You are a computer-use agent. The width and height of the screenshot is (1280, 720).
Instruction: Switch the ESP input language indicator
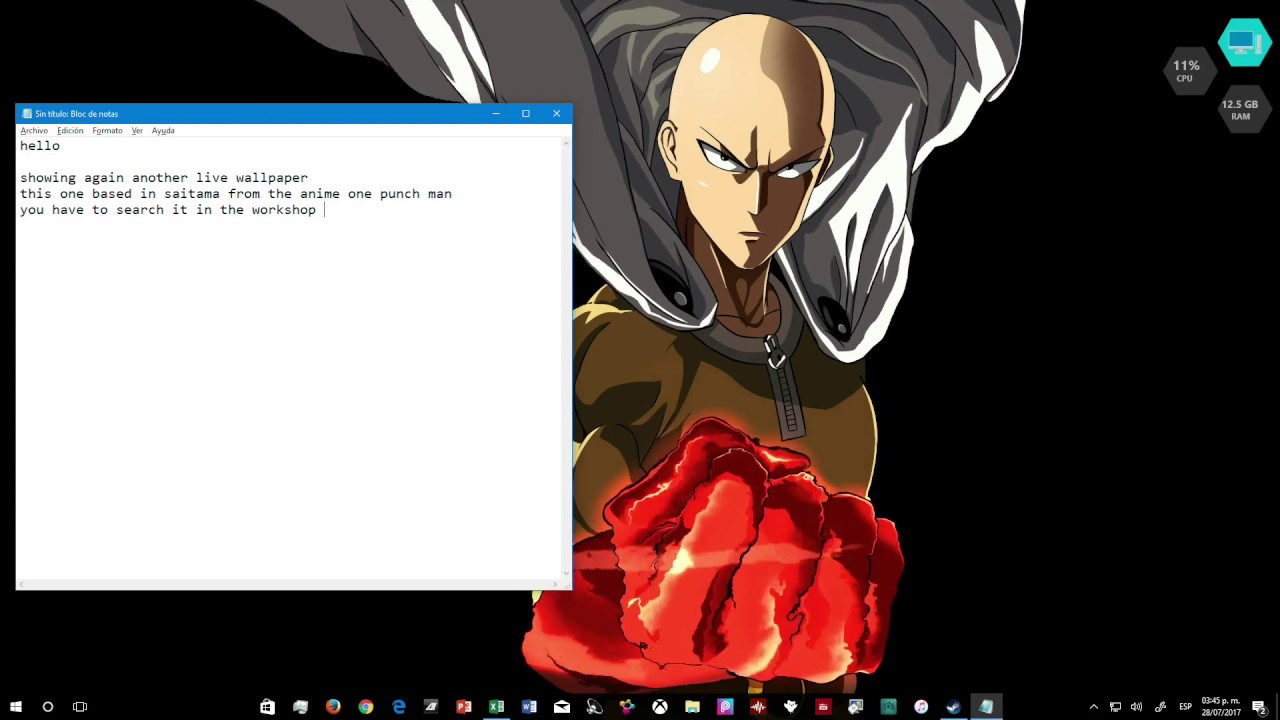tap(1185, 707)
